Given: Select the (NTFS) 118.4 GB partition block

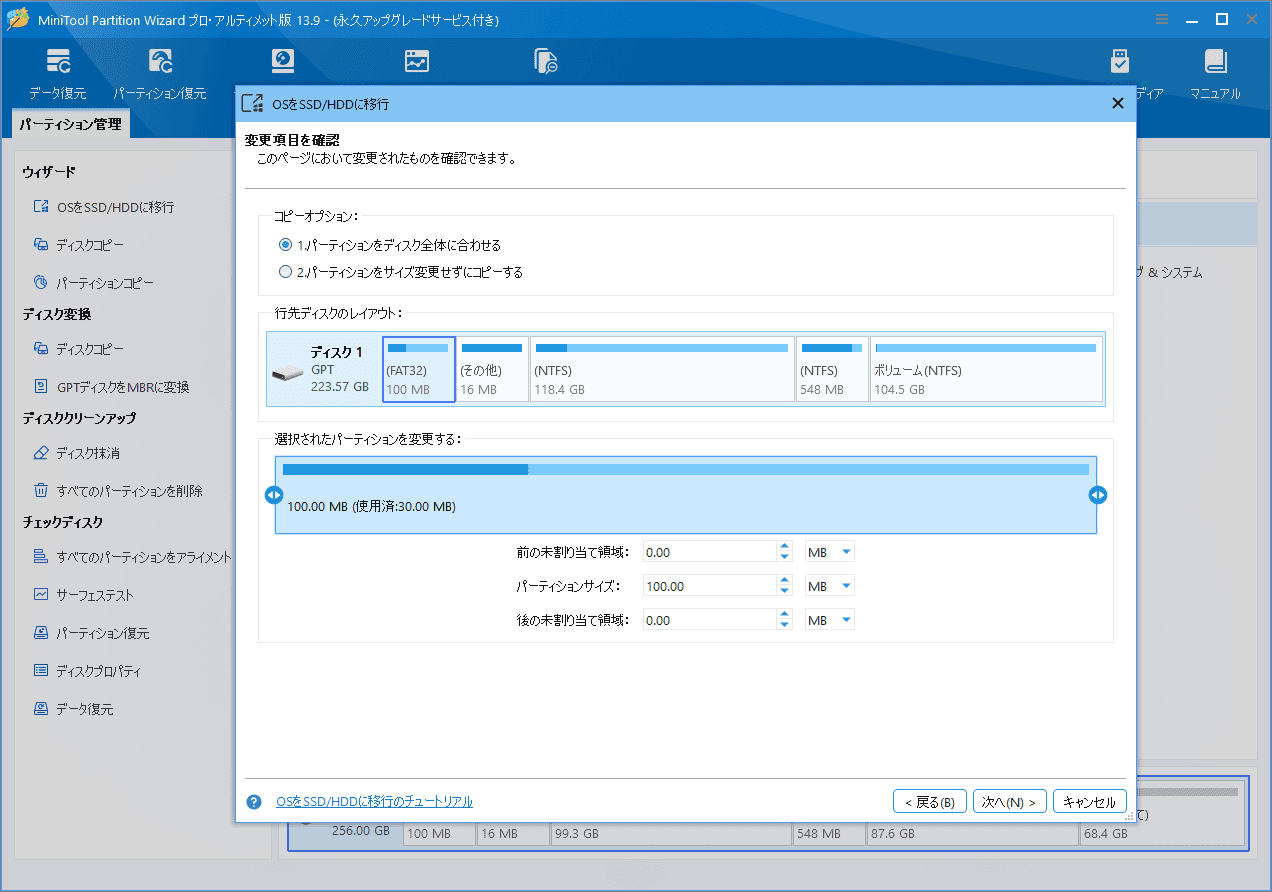Looking at the screenshot, I should 662,369.
